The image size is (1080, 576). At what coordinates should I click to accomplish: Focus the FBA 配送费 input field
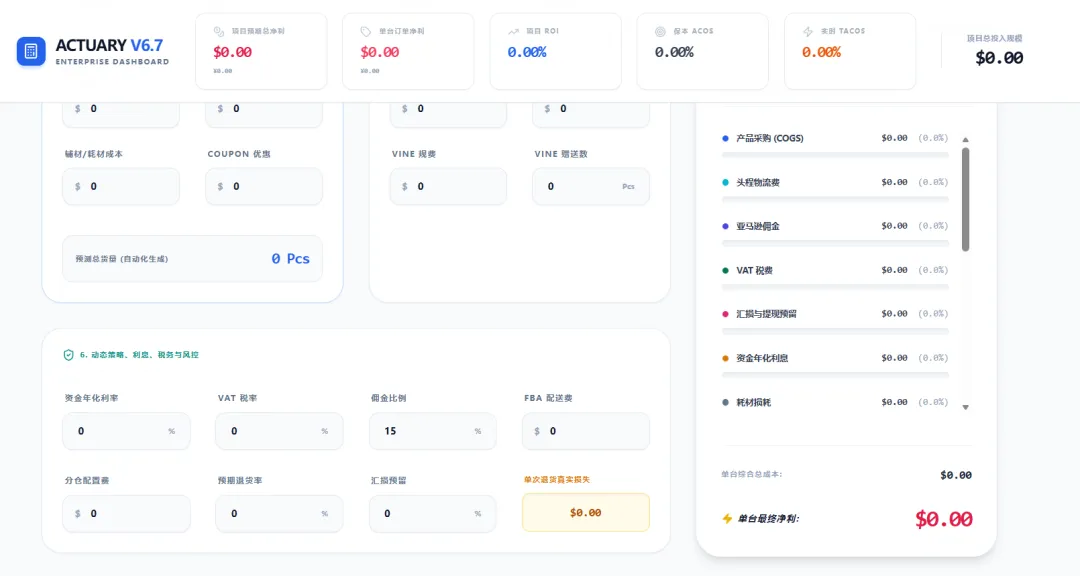click(x=585, y=431)
